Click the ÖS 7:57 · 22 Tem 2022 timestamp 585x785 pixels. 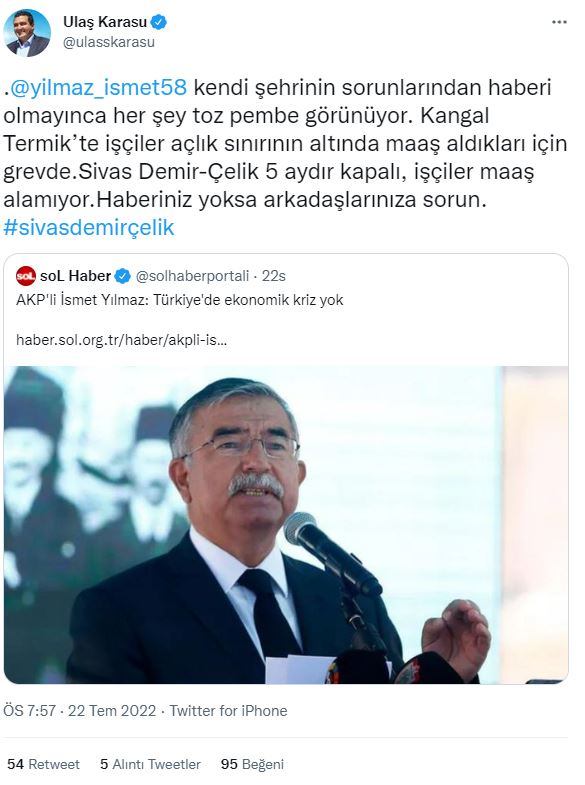(80, 711)
